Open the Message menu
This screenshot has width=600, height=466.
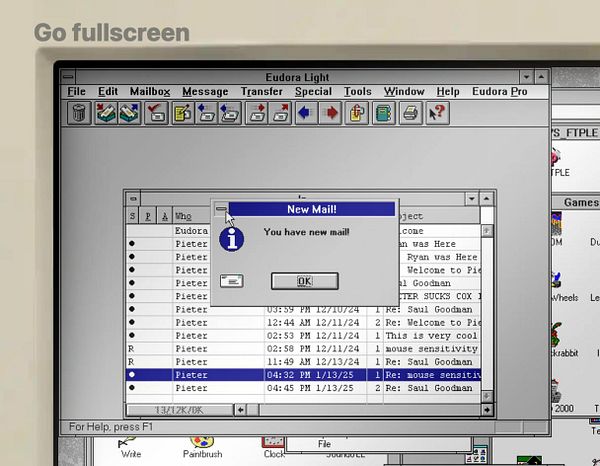[x=205, y=91]
